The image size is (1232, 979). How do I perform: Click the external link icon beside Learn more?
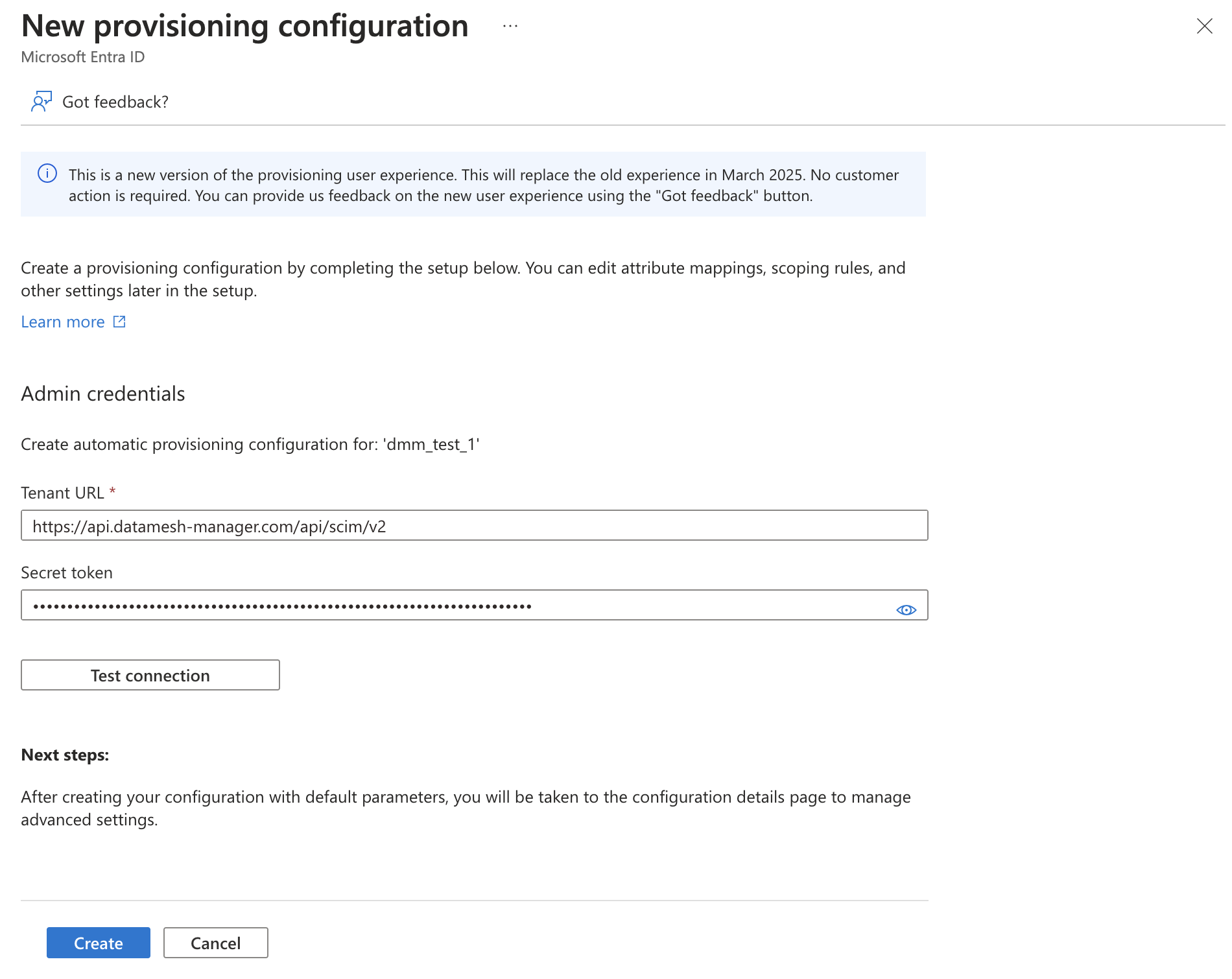(x=119, y=322)
